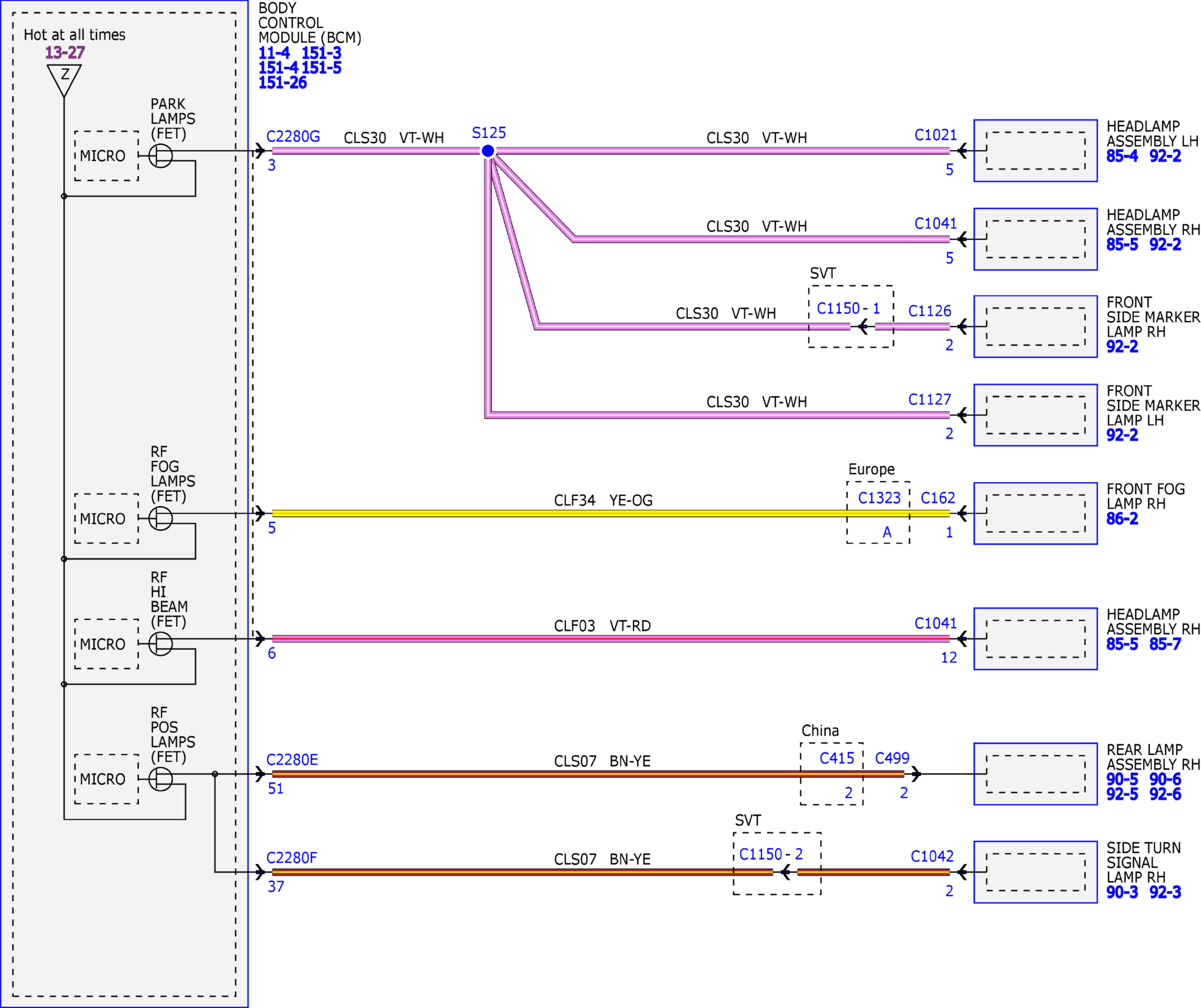Open reference 90-3 for Side Turn Signal Lamp RH
Viewport: 1201px width, 1008px height.
click(x=1122, y=892)
